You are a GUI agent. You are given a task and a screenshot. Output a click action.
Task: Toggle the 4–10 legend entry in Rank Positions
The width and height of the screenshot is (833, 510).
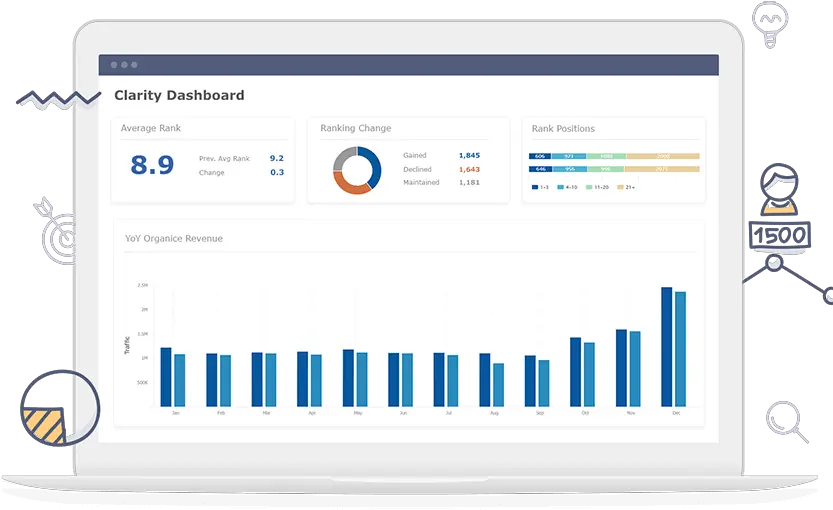(x=567, y=187)
